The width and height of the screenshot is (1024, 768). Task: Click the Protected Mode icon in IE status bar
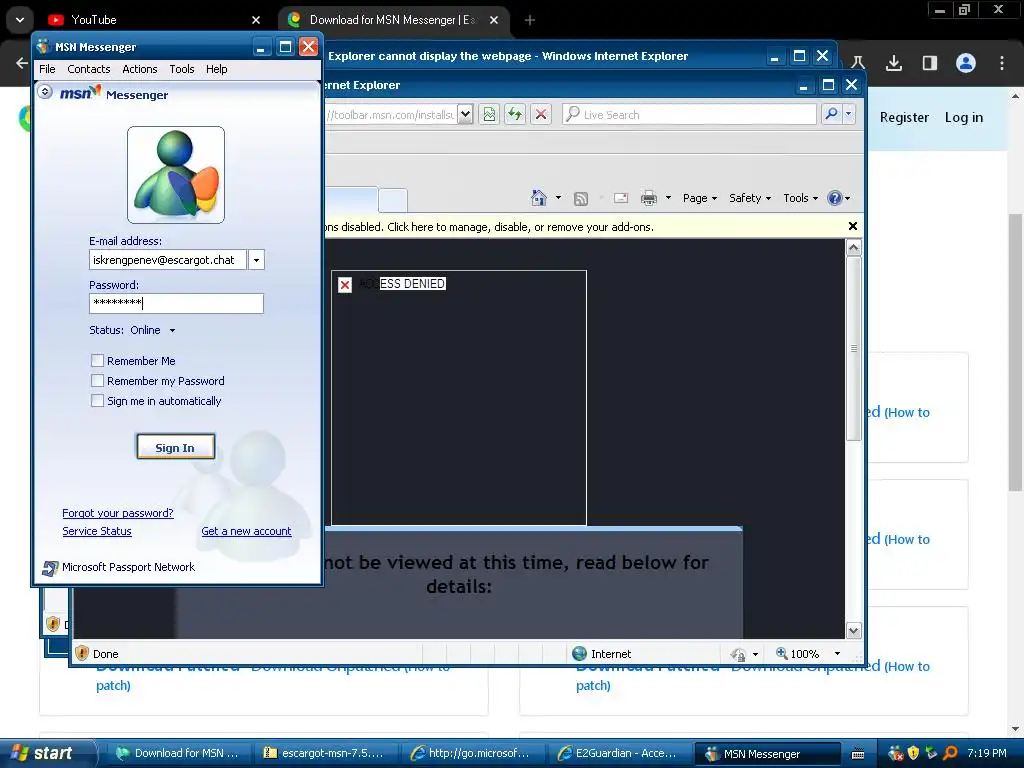click(738, 654)
